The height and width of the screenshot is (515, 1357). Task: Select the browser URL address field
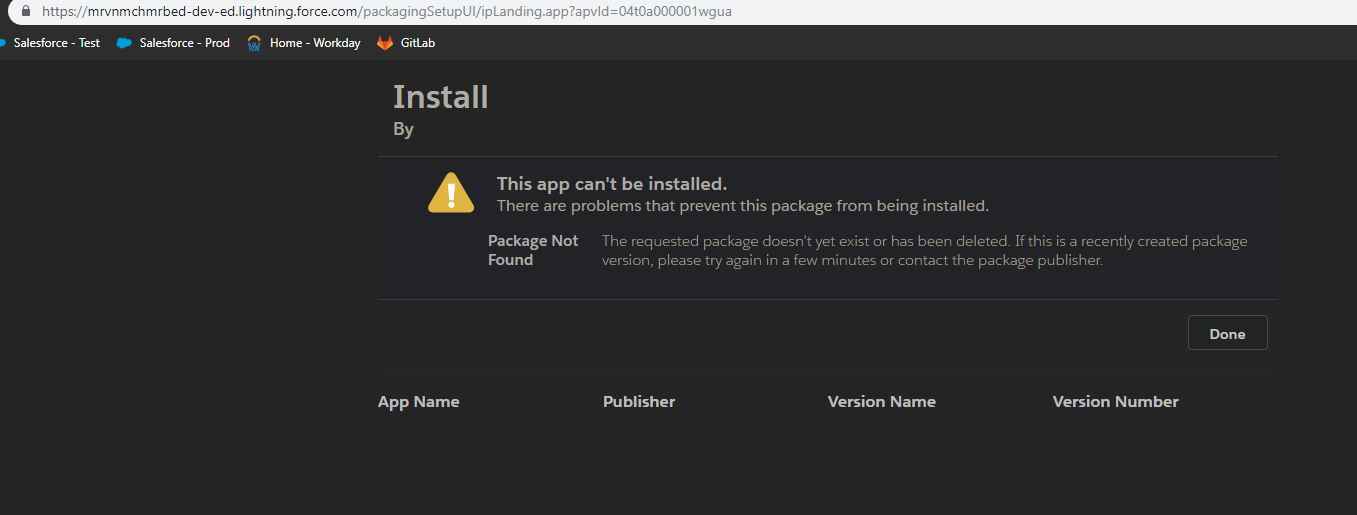click(680, 11)
